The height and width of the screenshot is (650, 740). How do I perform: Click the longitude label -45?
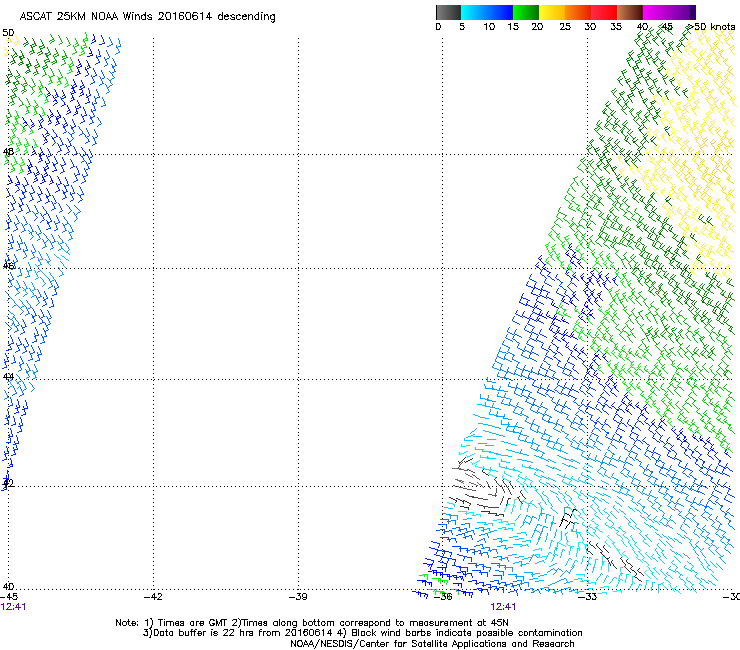[9, 597]
